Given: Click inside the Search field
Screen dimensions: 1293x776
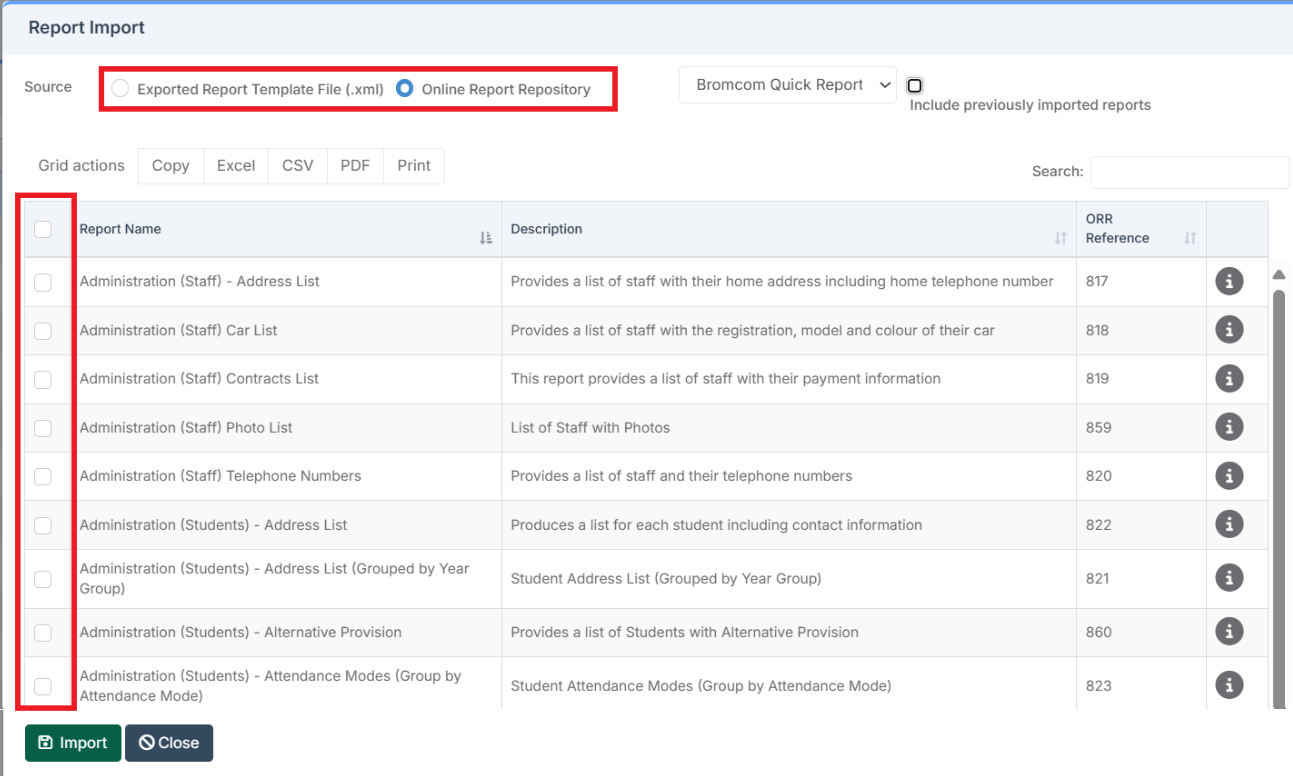Looking at the screenshot, I should [x=1188, y=172].
